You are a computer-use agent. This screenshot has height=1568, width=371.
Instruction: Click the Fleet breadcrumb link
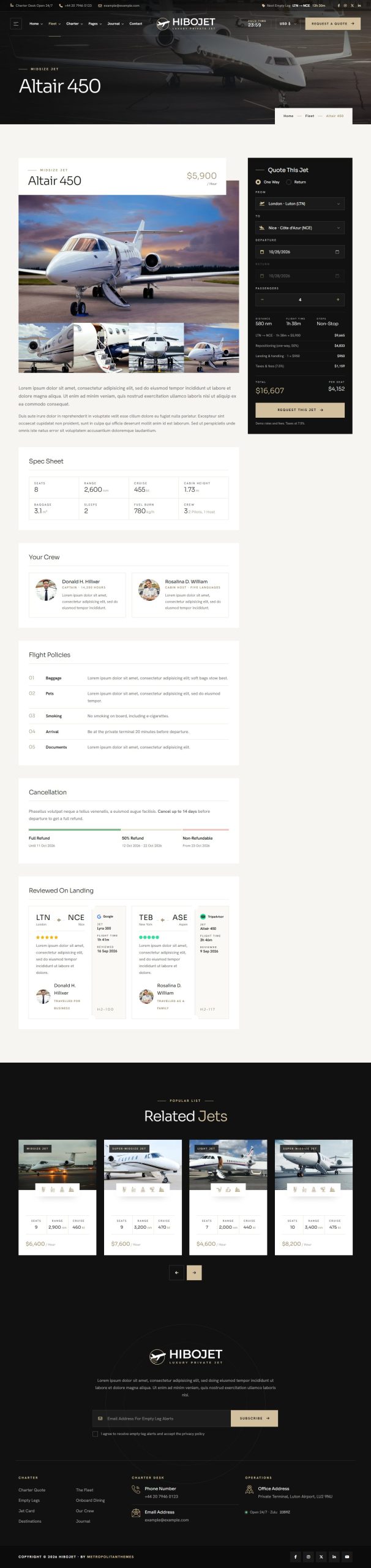310,116
